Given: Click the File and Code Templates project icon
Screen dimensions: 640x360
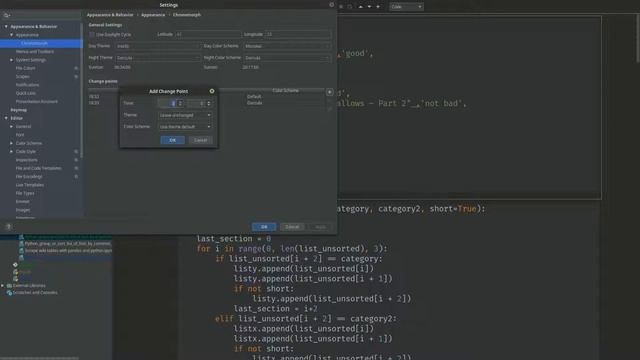Looking at the screenshot, I should pos(76,168).
